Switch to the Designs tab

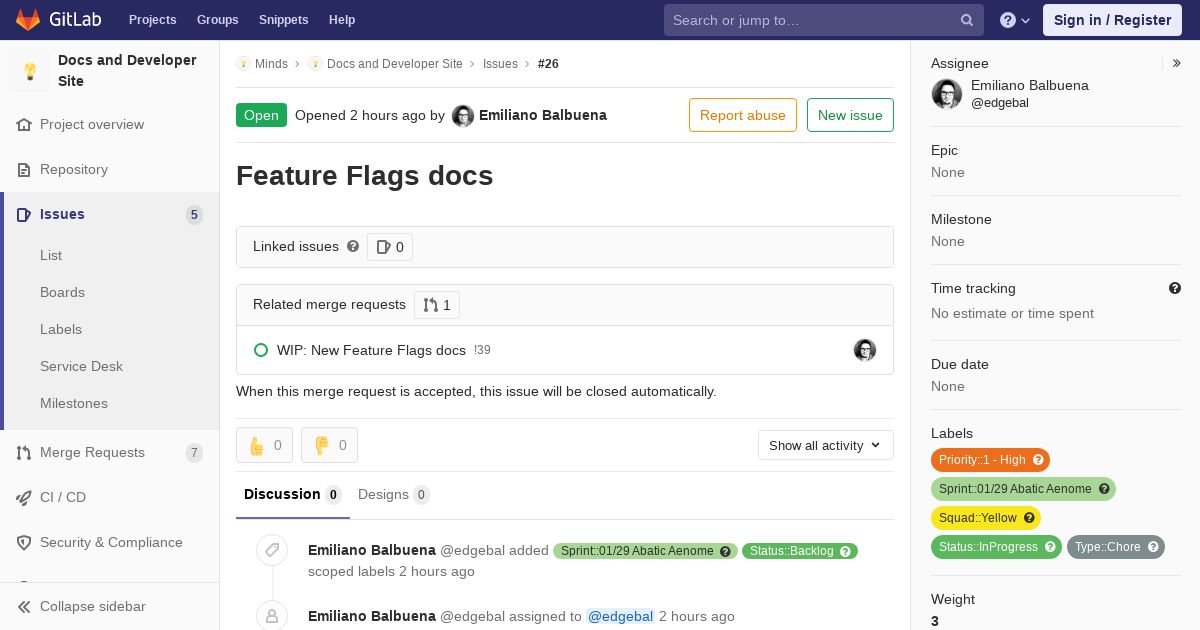point(394,494)
